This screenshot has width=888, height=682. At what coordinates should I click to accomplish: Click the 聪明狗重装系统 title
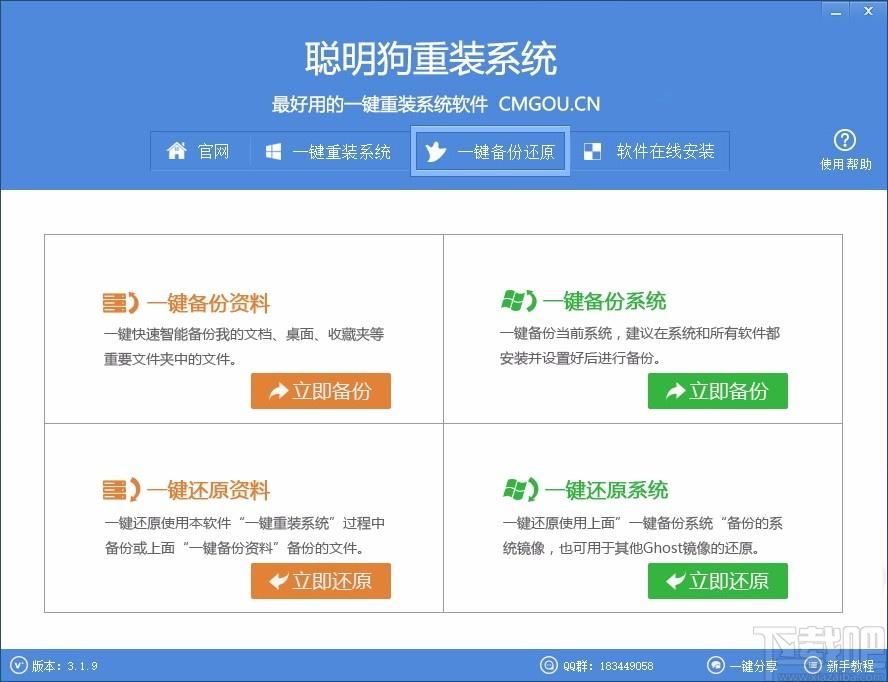pos(431,59)
